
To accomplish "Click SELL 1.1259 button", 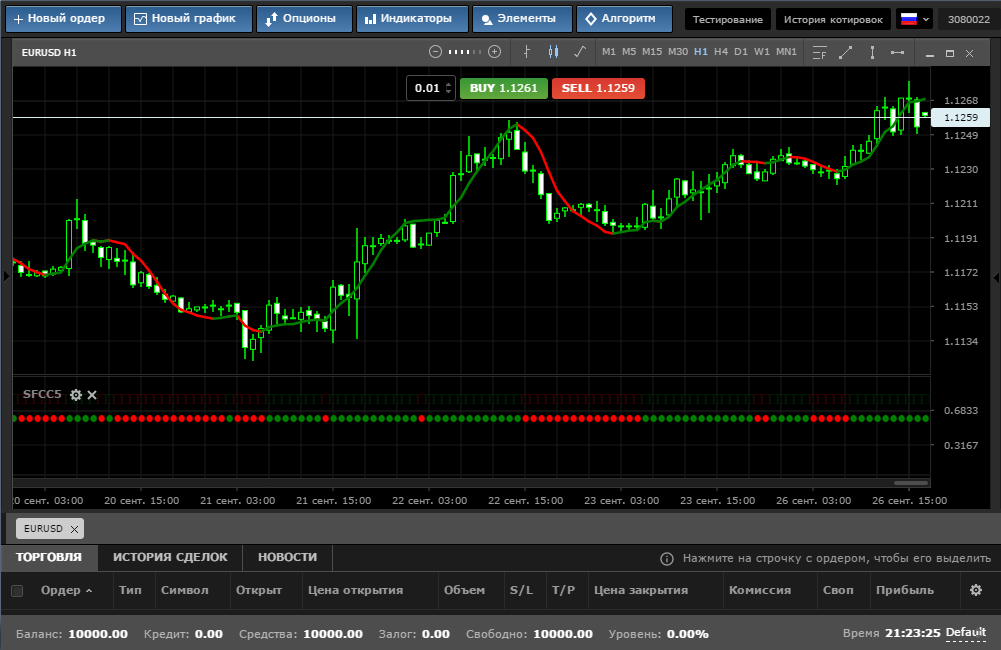I will pyautogui.click(x=598, y=88).
